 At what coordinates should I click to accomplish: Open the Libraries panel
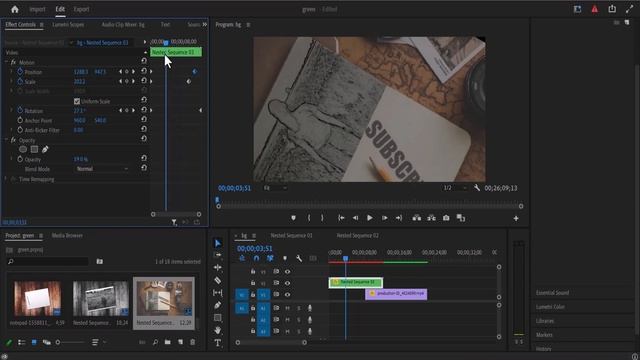(x=545, y=321)
